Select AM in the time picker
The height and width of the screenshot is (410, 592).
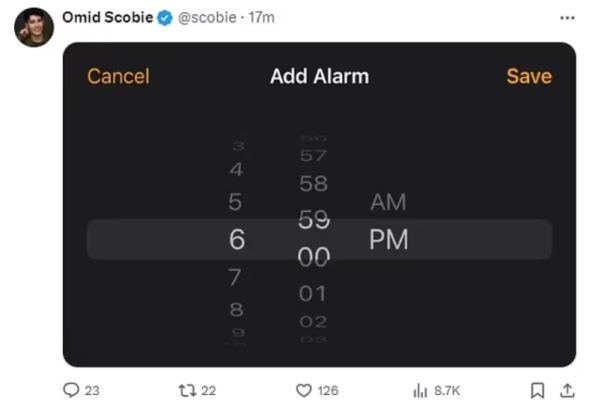(x=388, y=202)
